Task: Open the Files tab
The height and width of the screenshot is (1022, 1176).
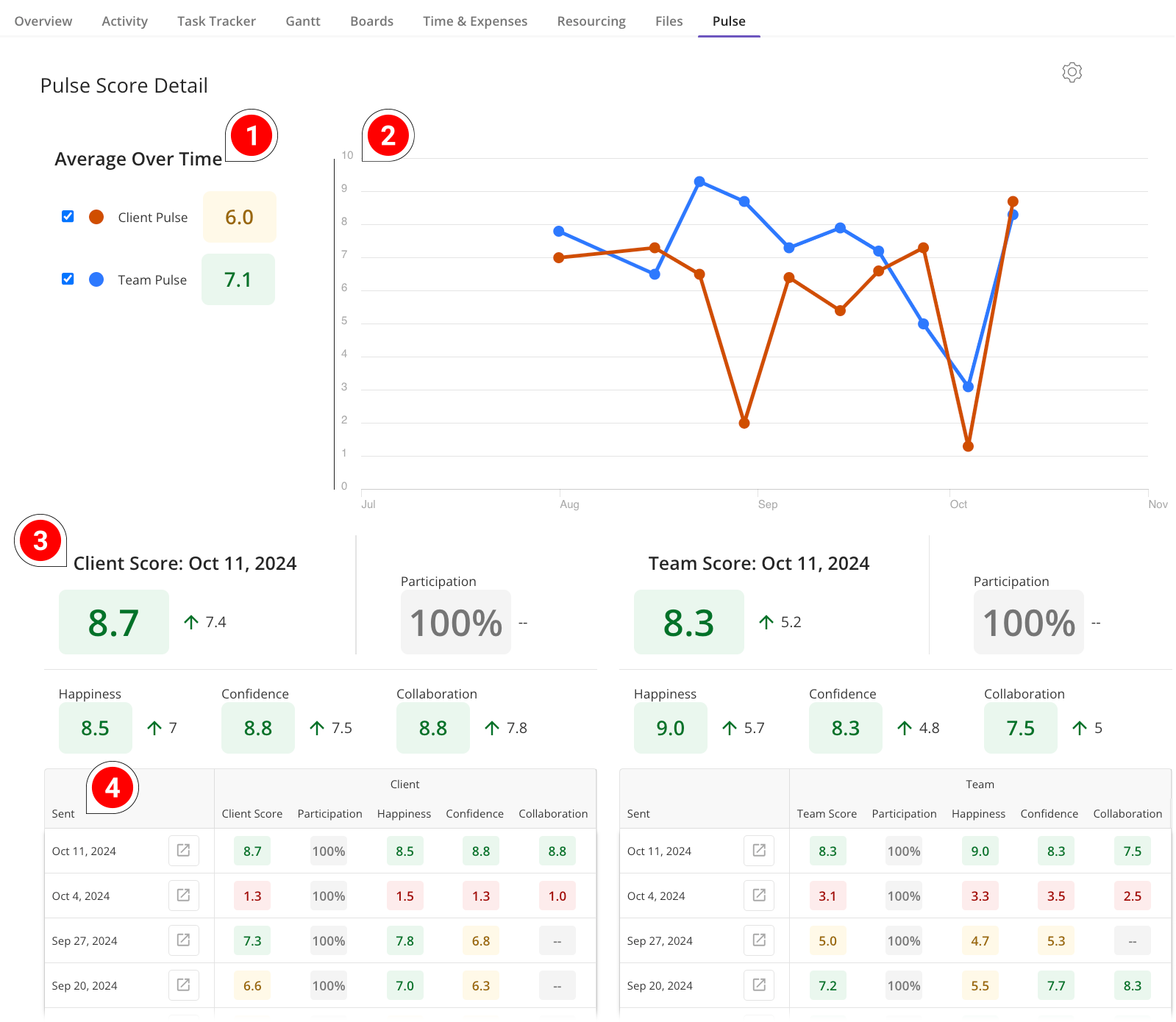Action: point(669,21)
